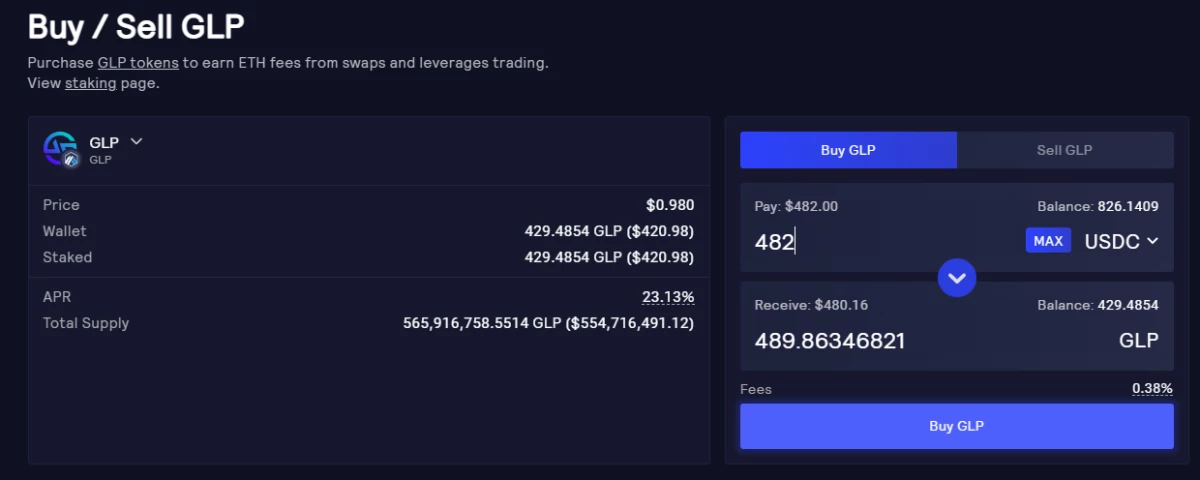Click the round swap direction arrow button

coord(957,277)
